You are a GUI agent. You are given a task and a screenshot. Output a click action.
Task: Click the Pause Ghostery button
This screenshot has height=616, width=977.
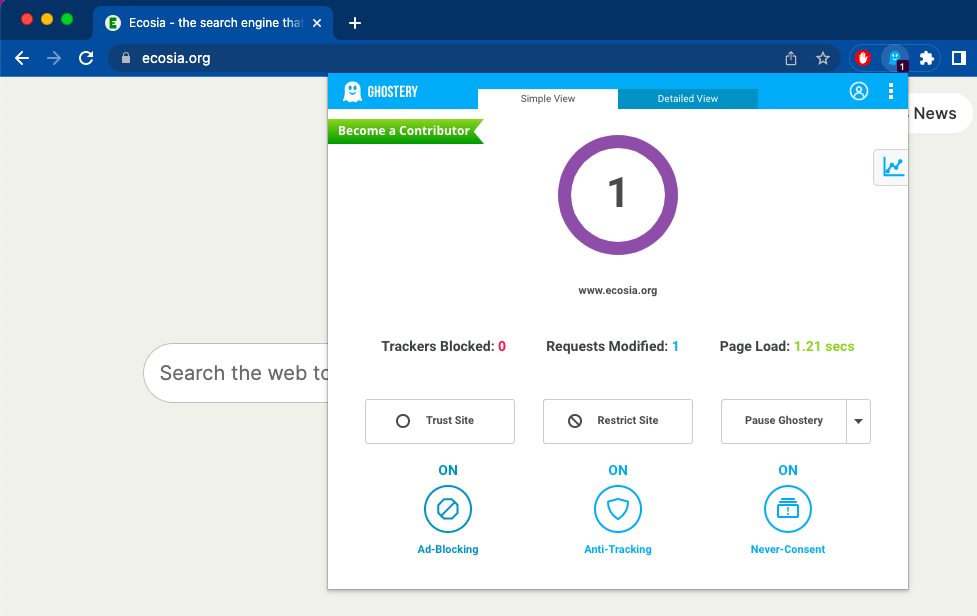pyautogui.click(x=784, y=422)
